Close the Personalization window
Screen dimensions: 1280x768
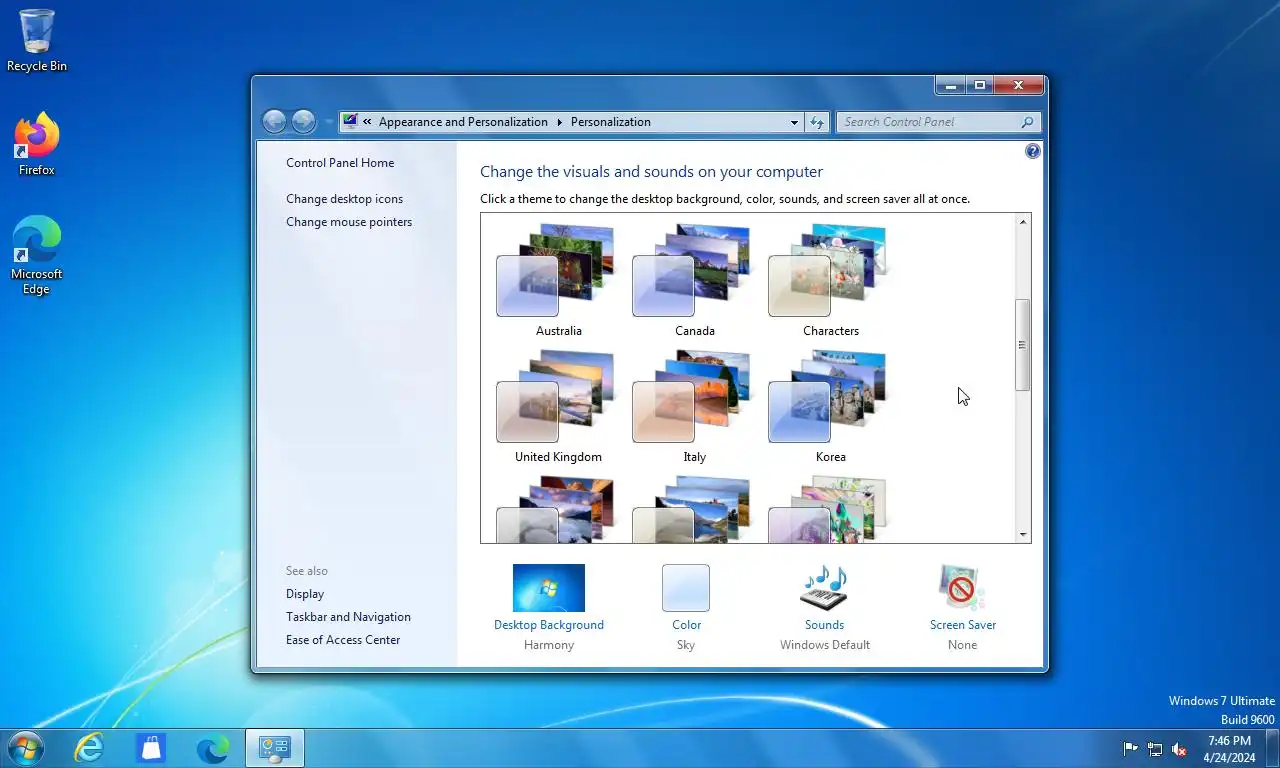tap(1018, 86)
